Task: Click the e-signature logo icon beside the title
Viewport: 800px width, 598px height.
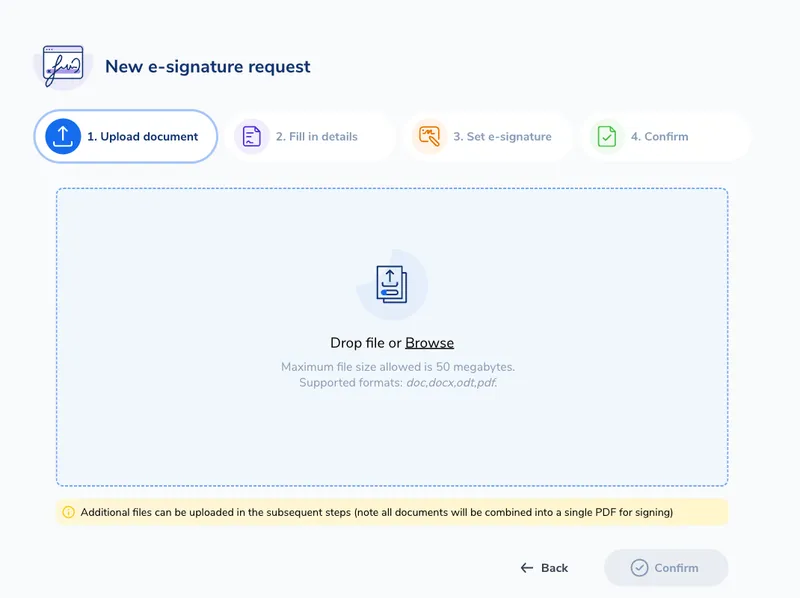Action: [x=63, y=66]
